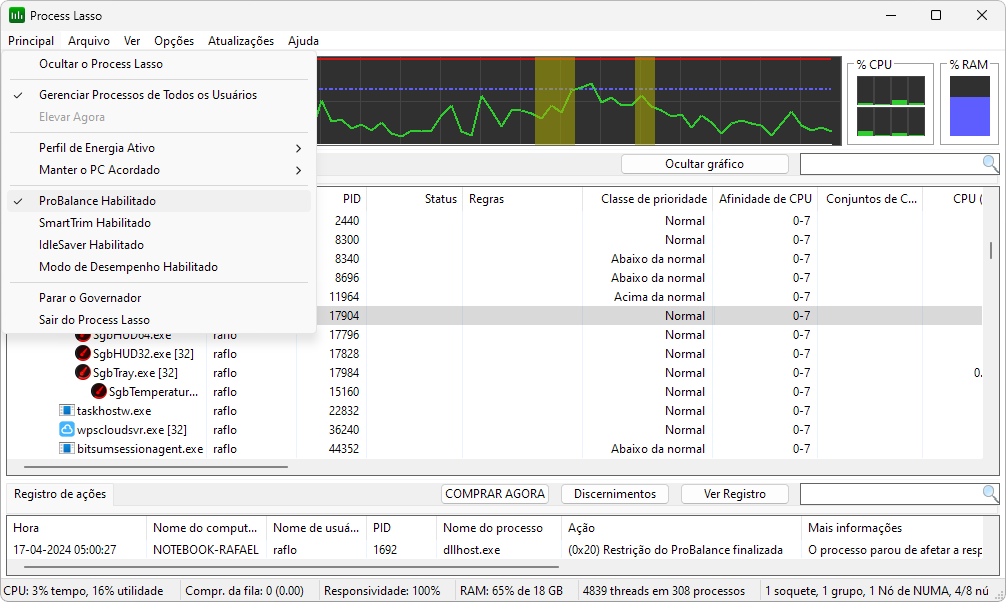The image size is (1006, 602).
Task: Click the % CPU core usage graph
Action: [891, 106]
